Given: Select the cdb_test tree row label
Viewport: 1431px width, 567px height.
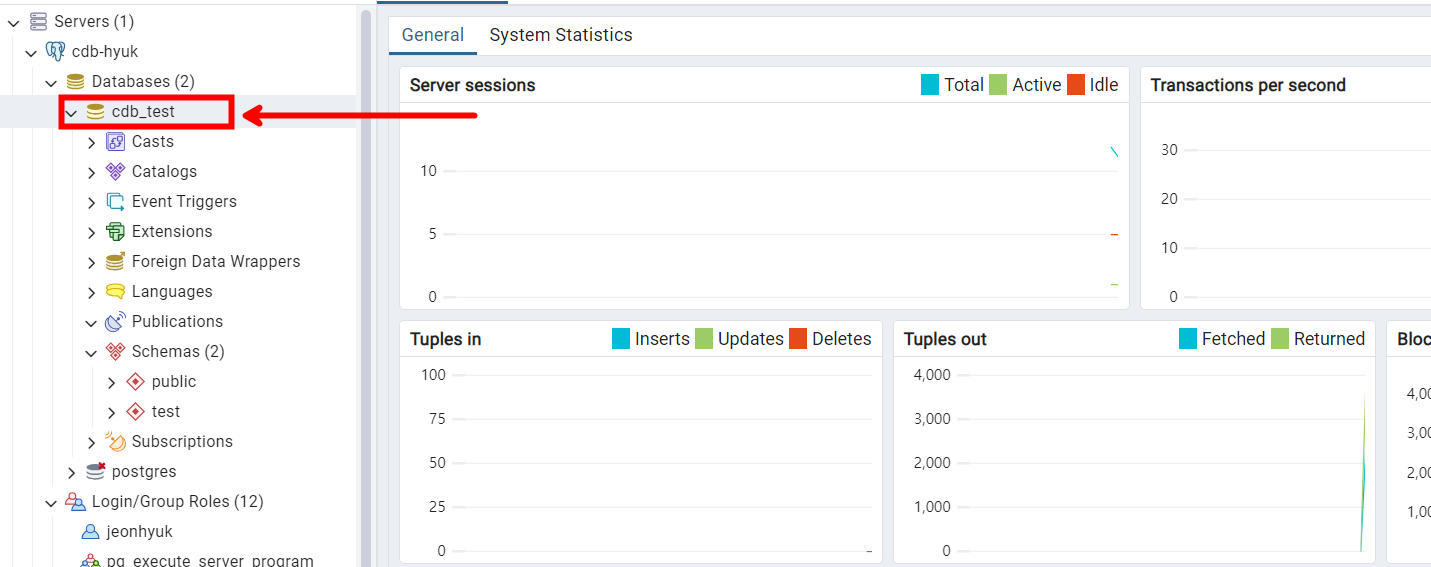Looking at the screenshot, I should coord(143,112).
